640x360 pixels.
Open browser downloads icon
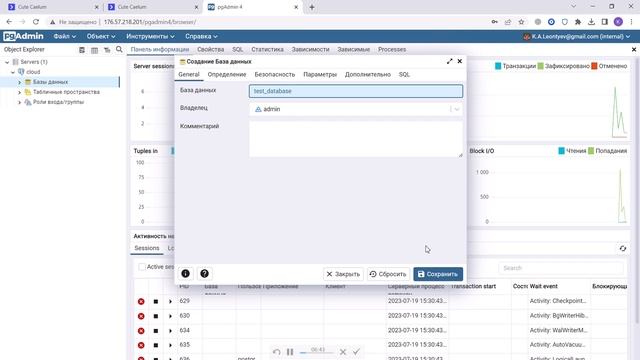[x=591, y=22]
